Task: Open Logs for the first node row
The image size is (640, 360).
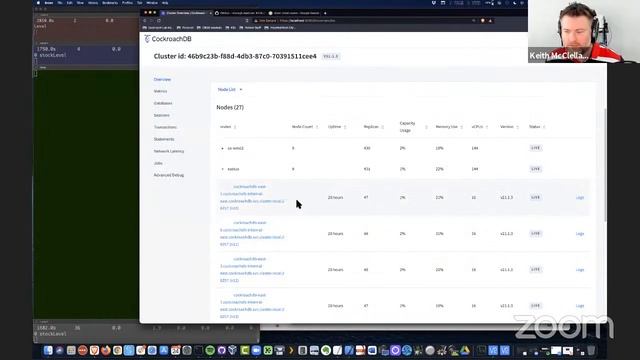Action: point(580,198)
